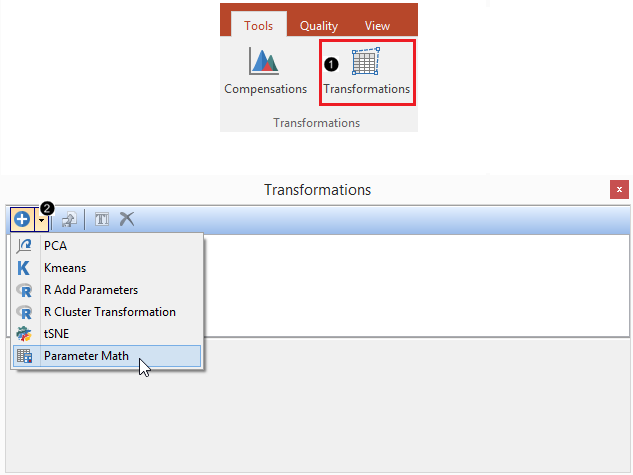
Task: Choose Kmeans from the transformation list
Action: coord(67,268)
